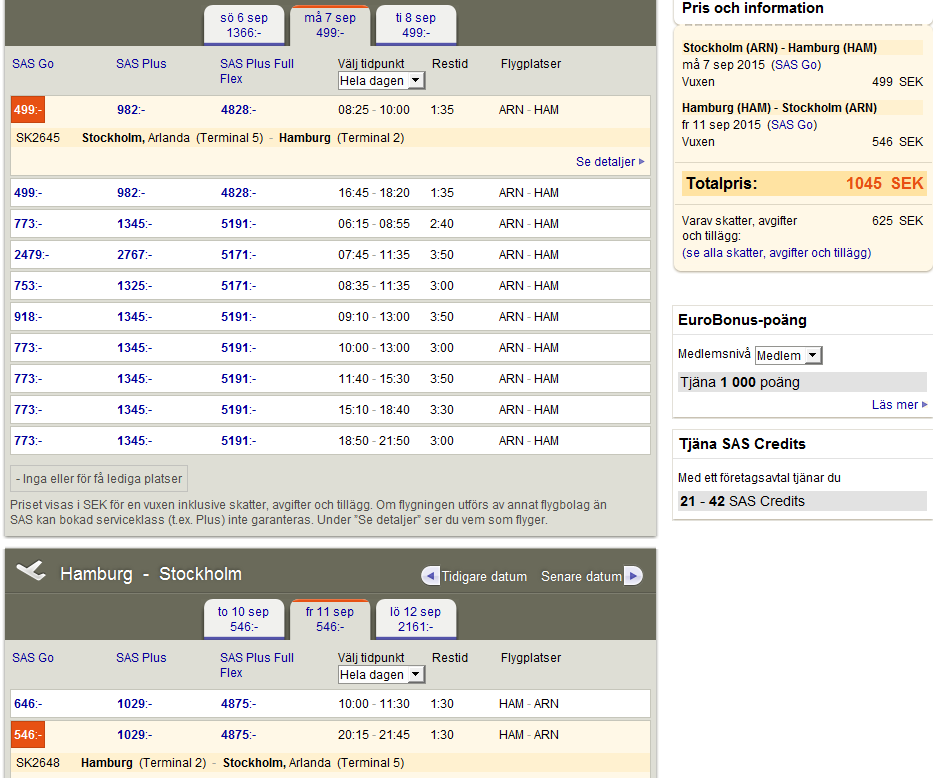Choose the 2767:- SAS Plus fare at 07:45
Screen dimensions: 933x778
click(x=134, y=255)
